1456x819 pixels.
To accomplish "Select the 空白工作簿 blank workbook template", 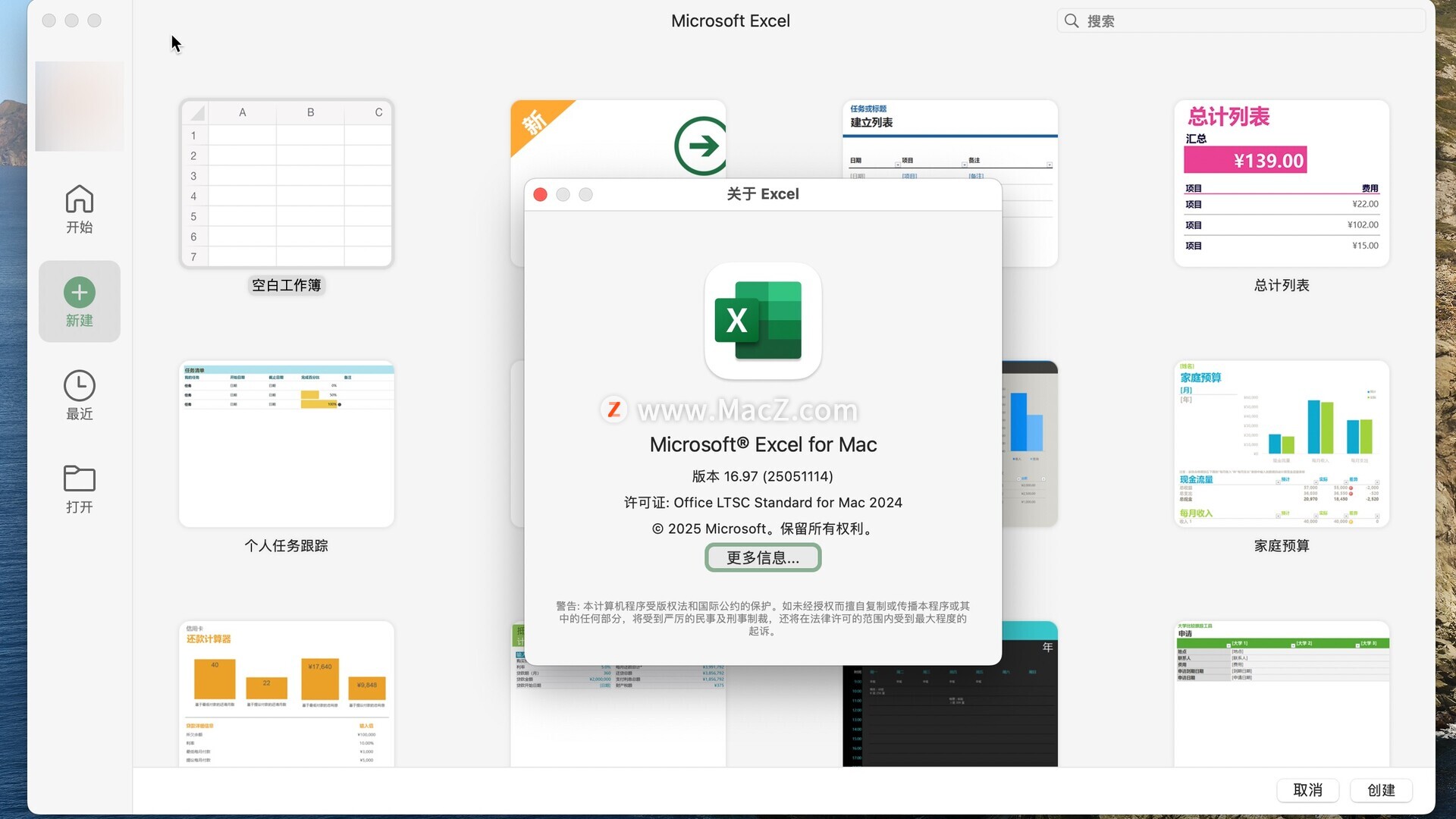I will [287, 184].
